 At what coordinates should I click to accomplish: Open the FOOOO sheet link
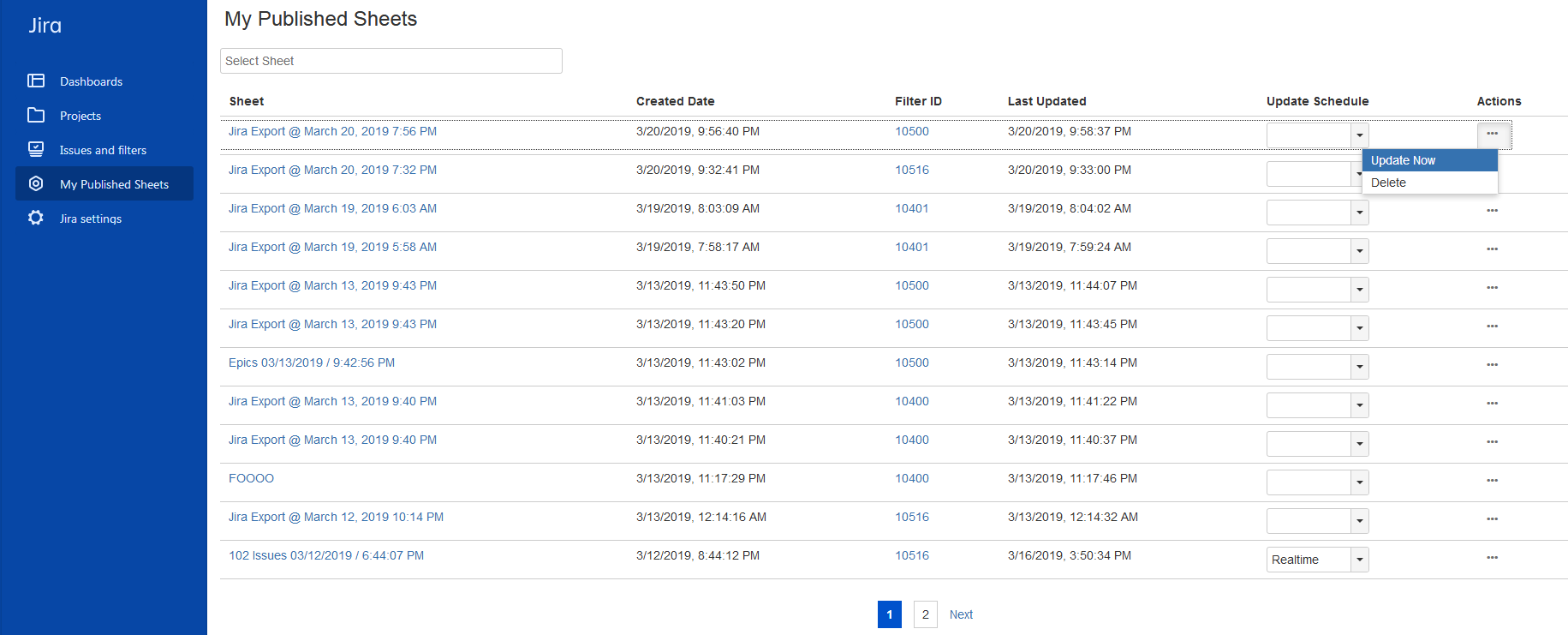(x=251, y=478)
